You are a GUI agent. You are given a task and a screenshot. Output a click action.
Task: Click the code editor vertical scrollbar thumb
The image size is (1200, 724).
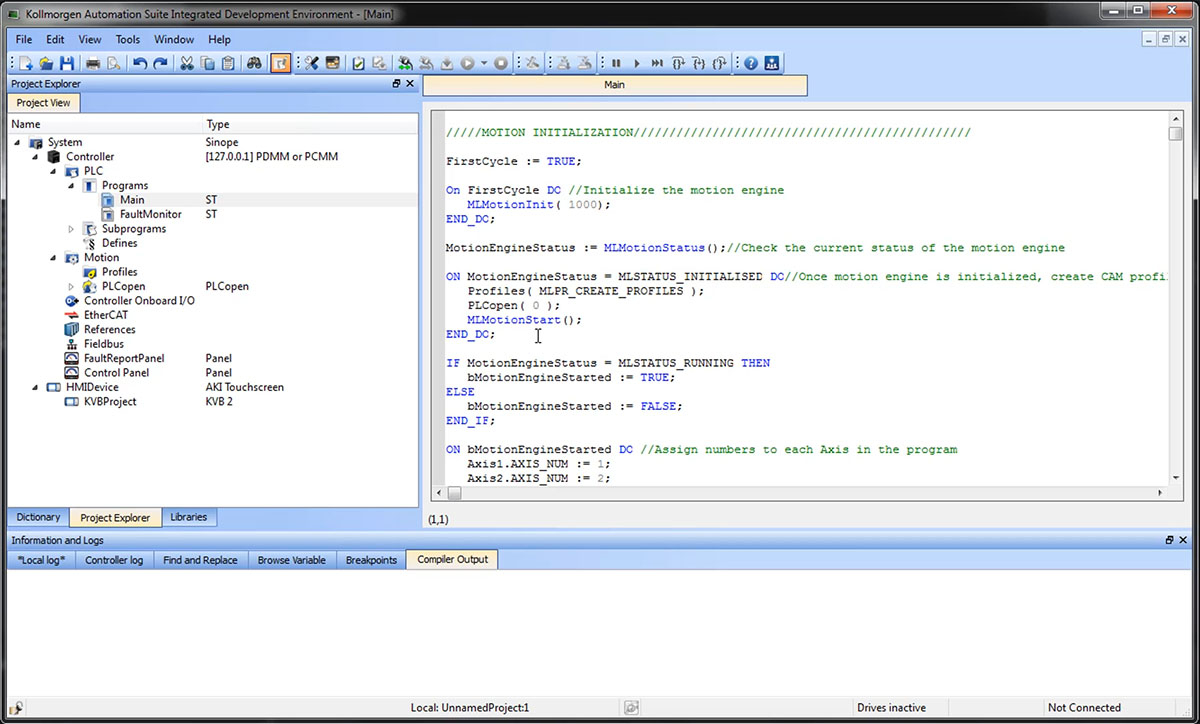coord(1175,134)
